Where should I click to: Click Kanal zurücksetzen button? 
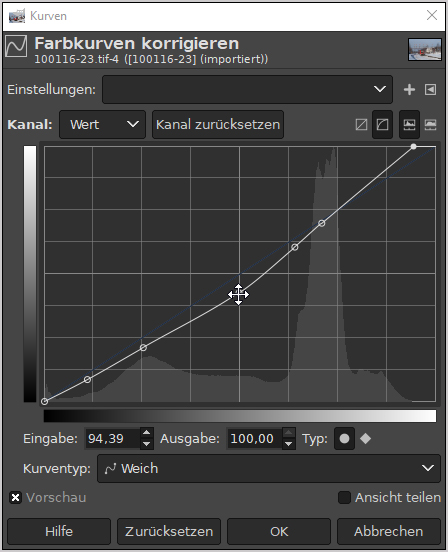coord(218,124)
